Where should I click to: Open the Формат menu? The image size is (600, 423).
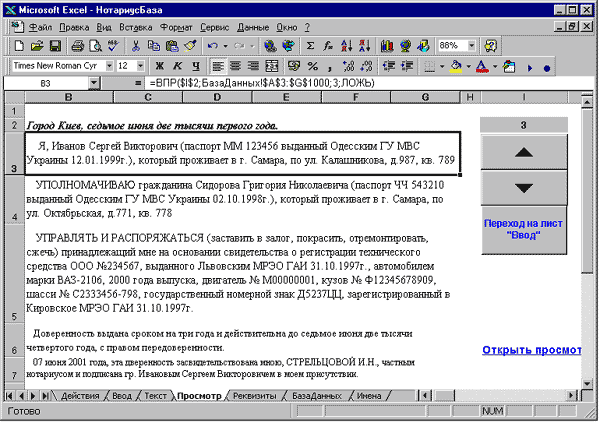pyautogui.click(x=176, y=28)
